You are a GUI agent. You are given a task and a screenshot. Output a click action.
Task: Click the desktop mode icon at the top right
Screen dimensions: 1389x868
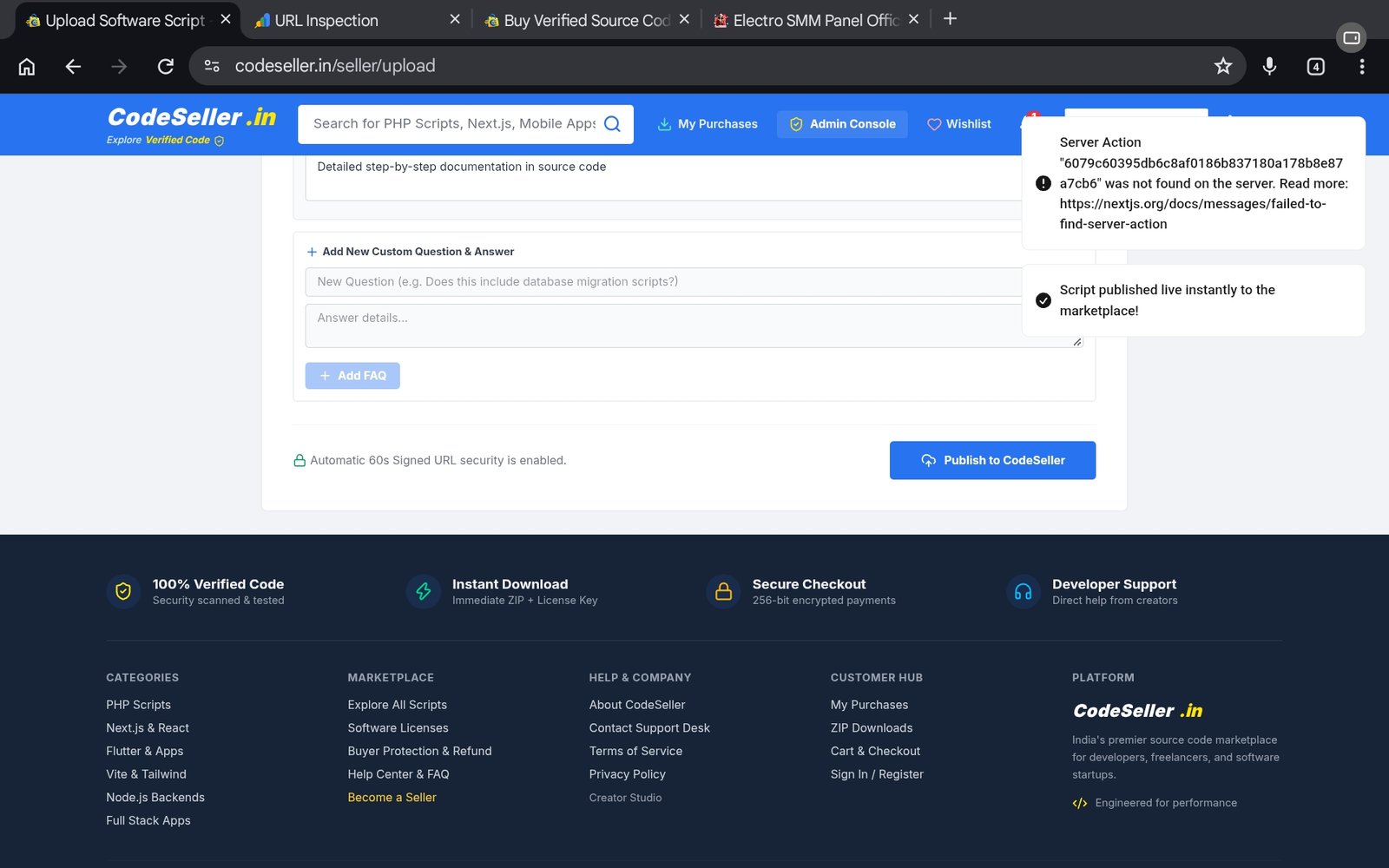click(1351, 37)
